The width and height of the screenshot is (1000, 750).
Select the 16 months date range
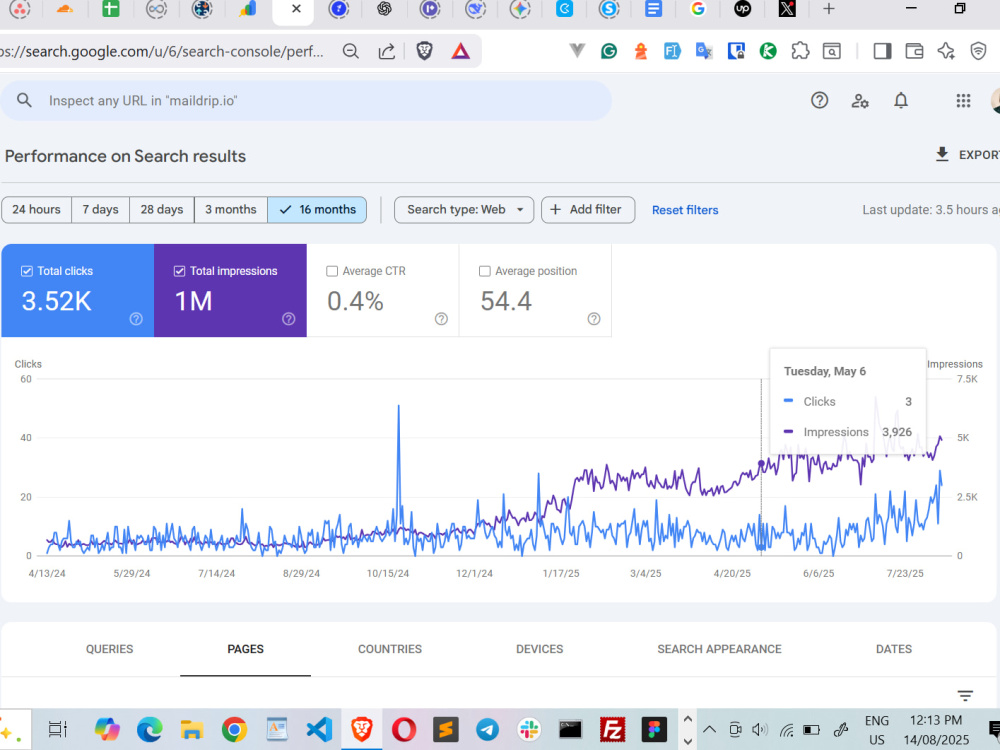pyautogui.click(x=317, y=210)
